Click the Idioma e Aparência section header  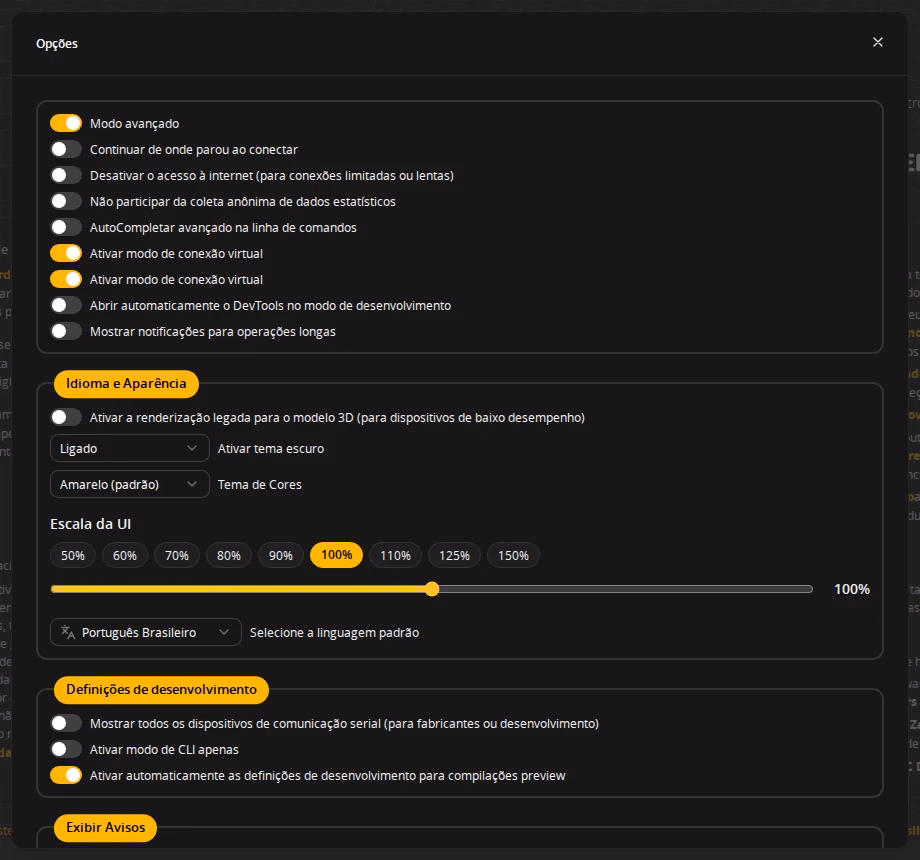click(126, 384)
